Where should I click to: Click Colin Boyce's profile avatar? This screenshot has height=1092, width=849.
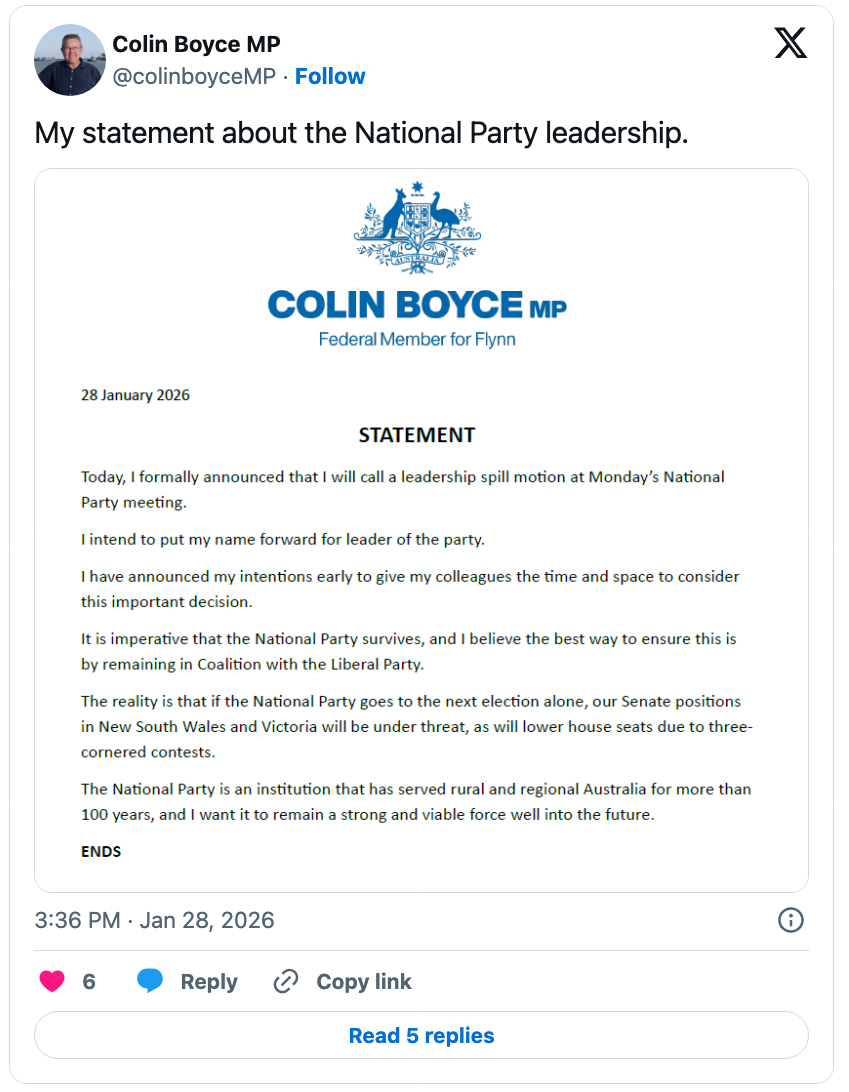(x=70, y=60)
